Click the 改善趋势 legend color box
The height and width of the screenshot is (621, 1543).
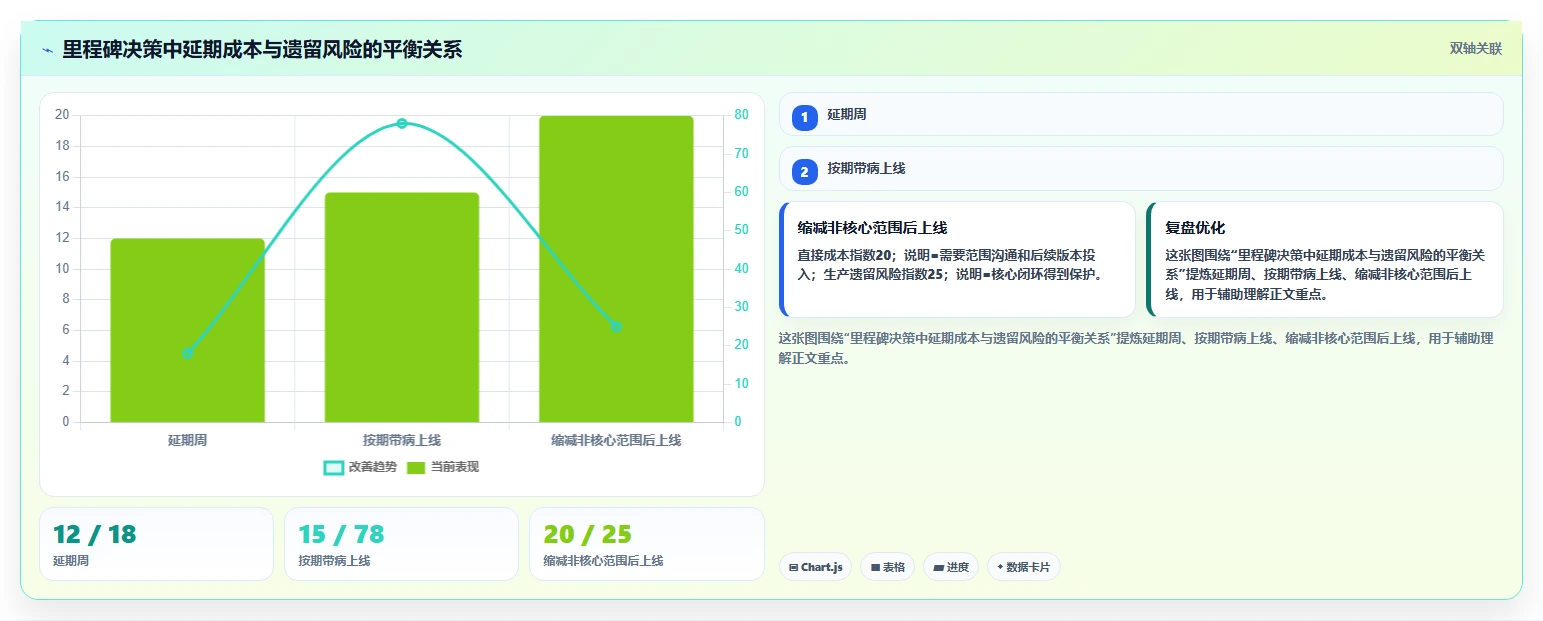334,467
